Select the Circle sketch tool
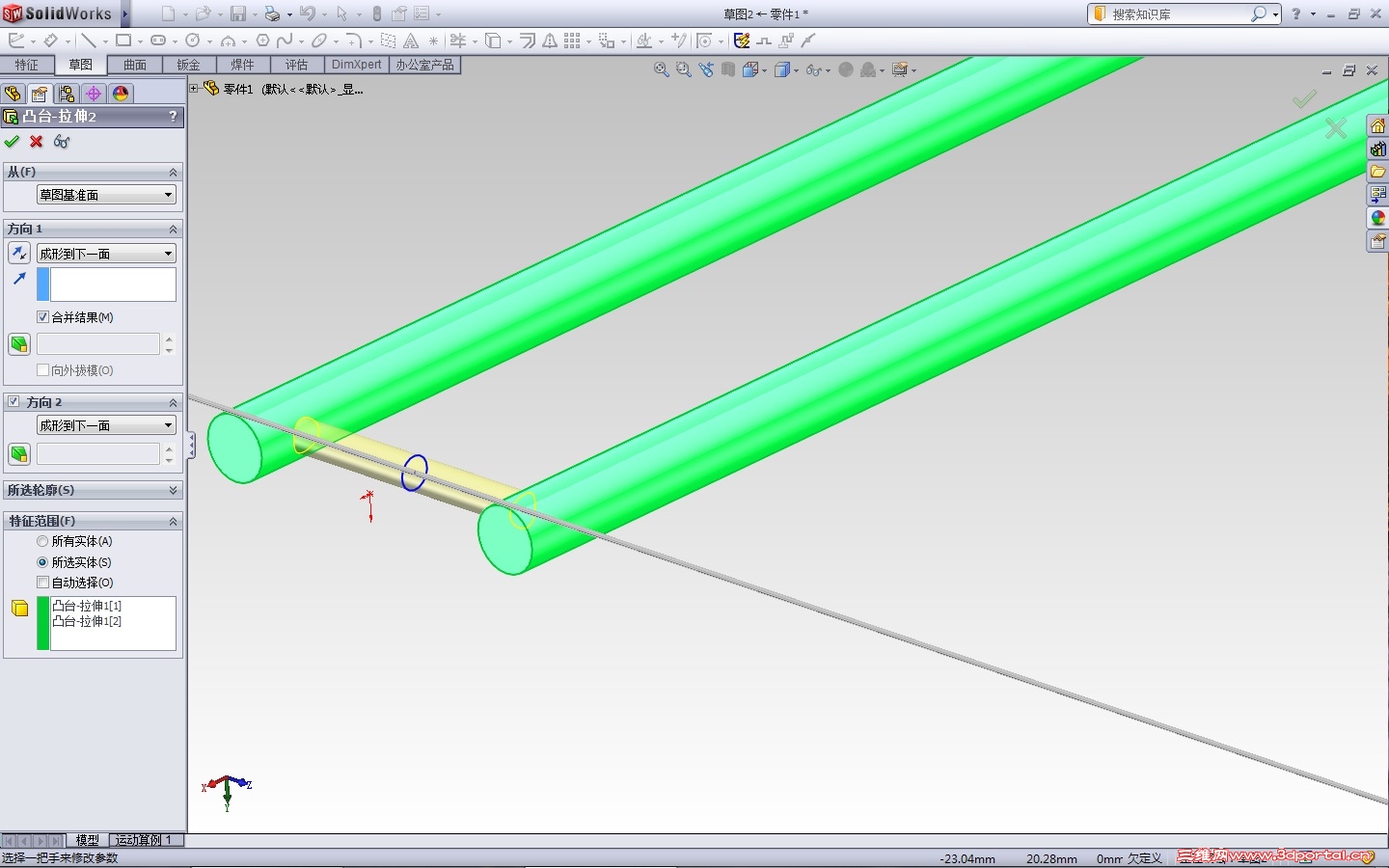 (193, 41)
